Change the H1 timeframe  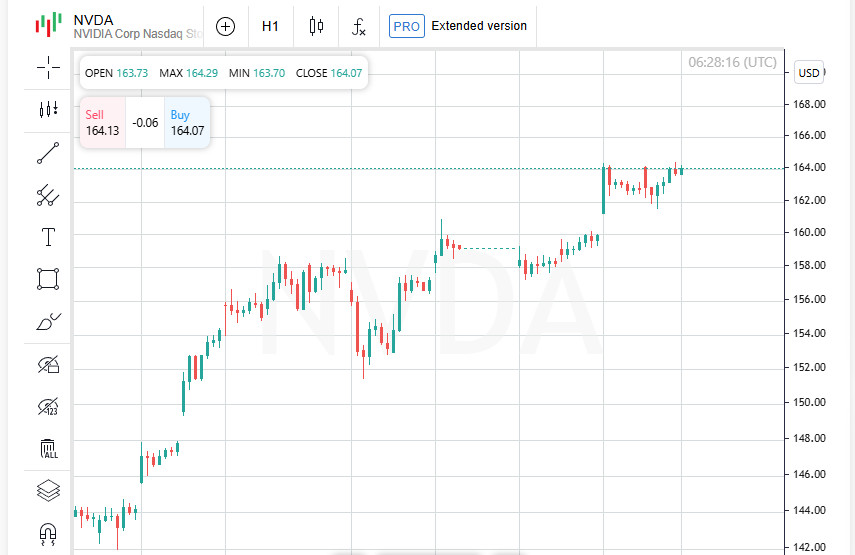[x=270, y=26]
